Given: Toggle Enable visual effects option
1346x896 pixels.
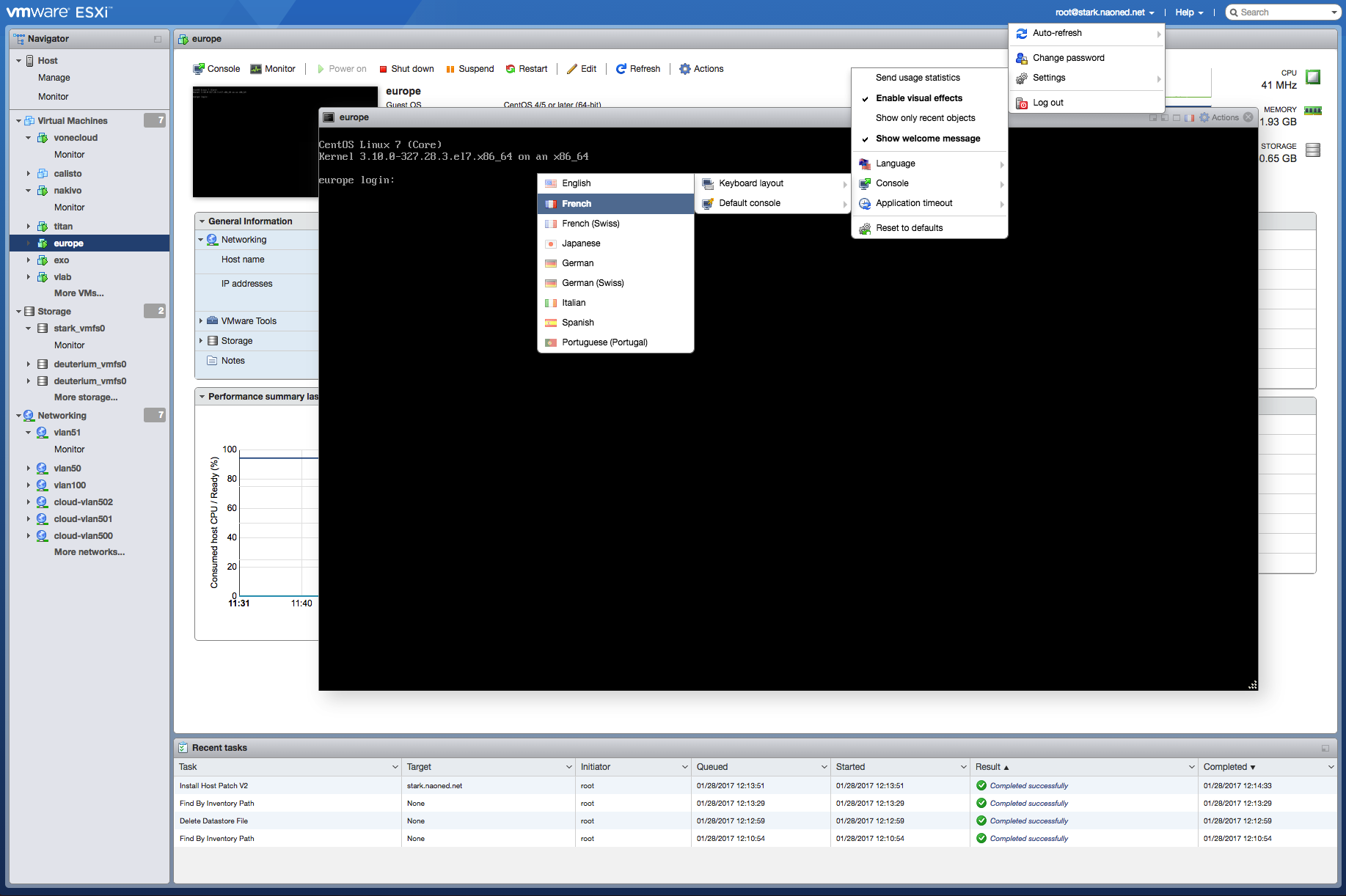Looking at the screenshot, I should click(929, 98).
